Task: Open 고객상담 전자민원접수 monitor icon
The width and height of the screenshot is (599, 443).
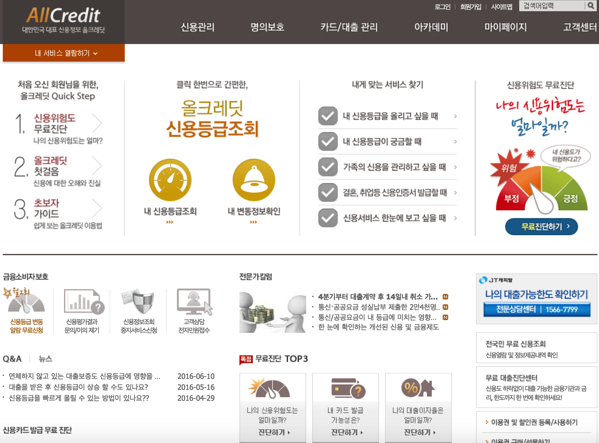Action: (194, 302)
